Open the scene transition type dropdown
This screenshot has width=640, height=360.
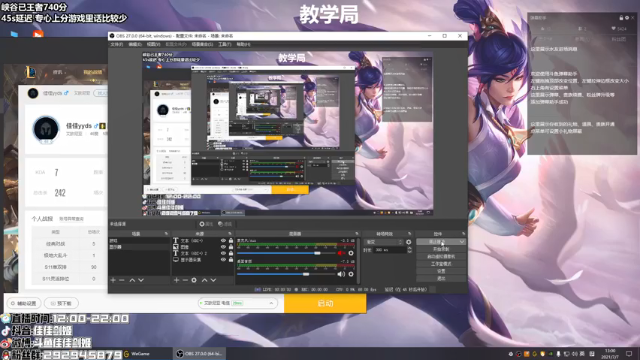point(383,242)
